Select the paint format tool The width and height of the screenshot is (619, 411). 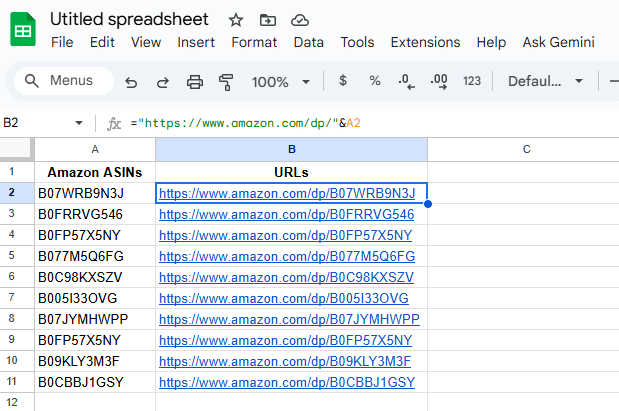click(x=226, y=82)
